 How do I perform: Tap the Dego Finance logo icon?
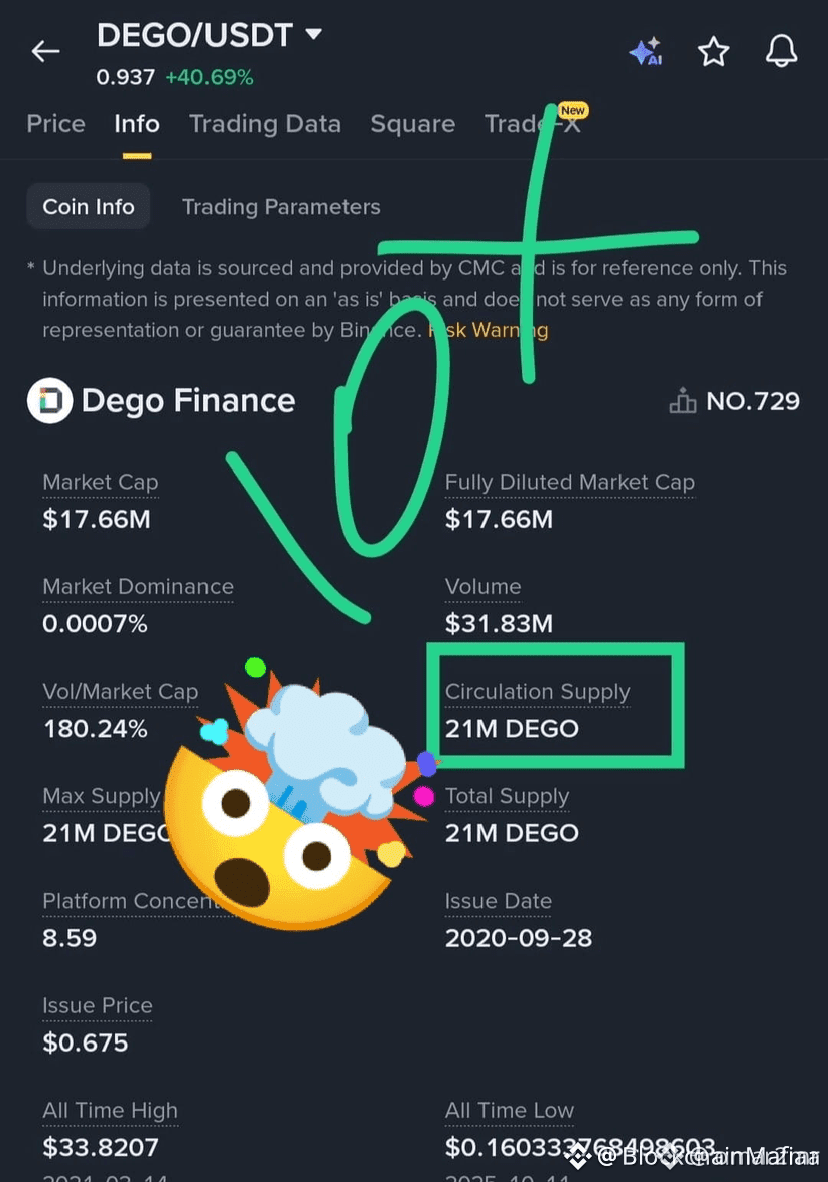[50, 400]
